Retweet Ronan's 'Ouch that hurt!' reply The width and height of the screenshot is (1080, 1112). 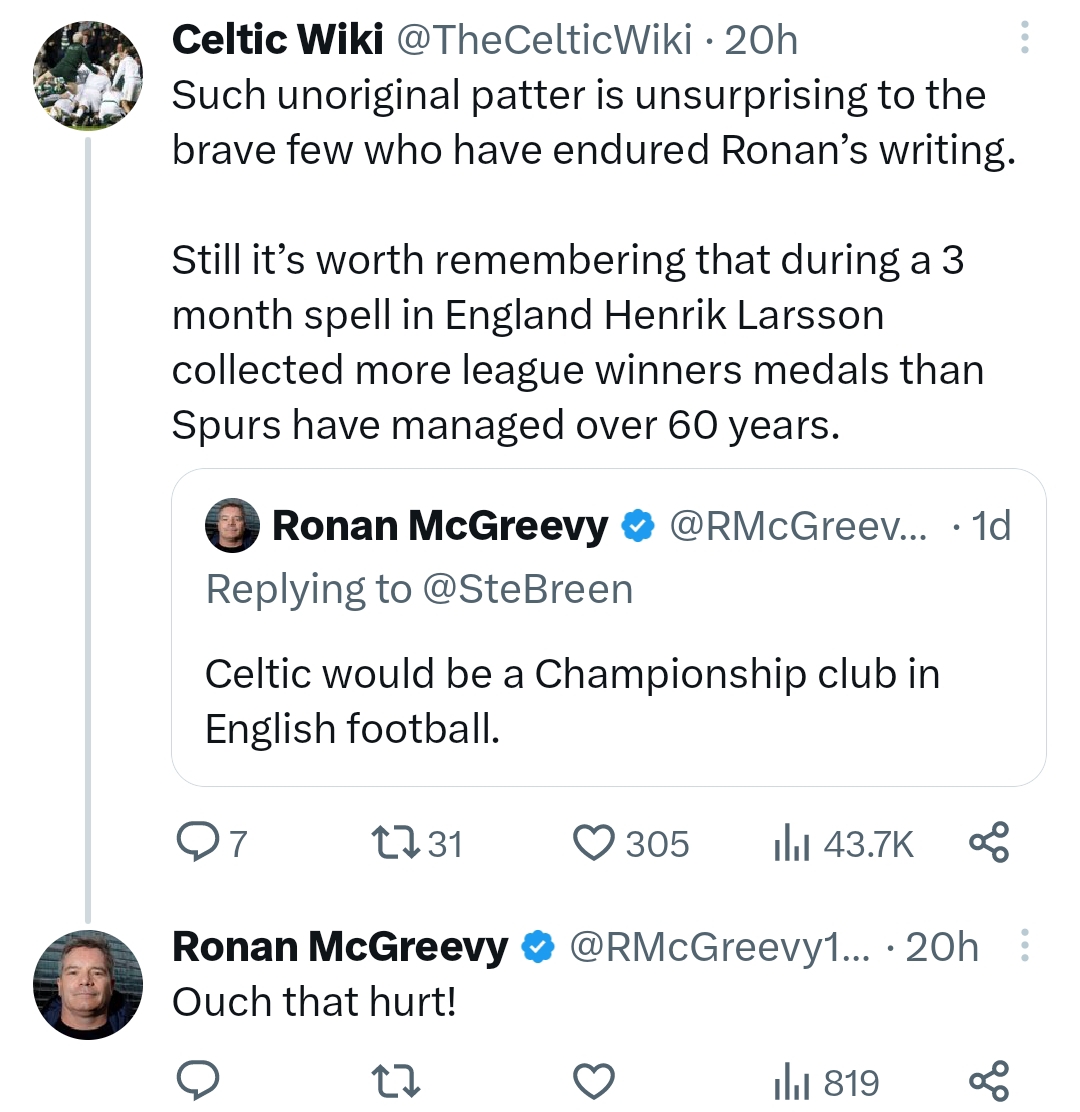coord(390,1081)
